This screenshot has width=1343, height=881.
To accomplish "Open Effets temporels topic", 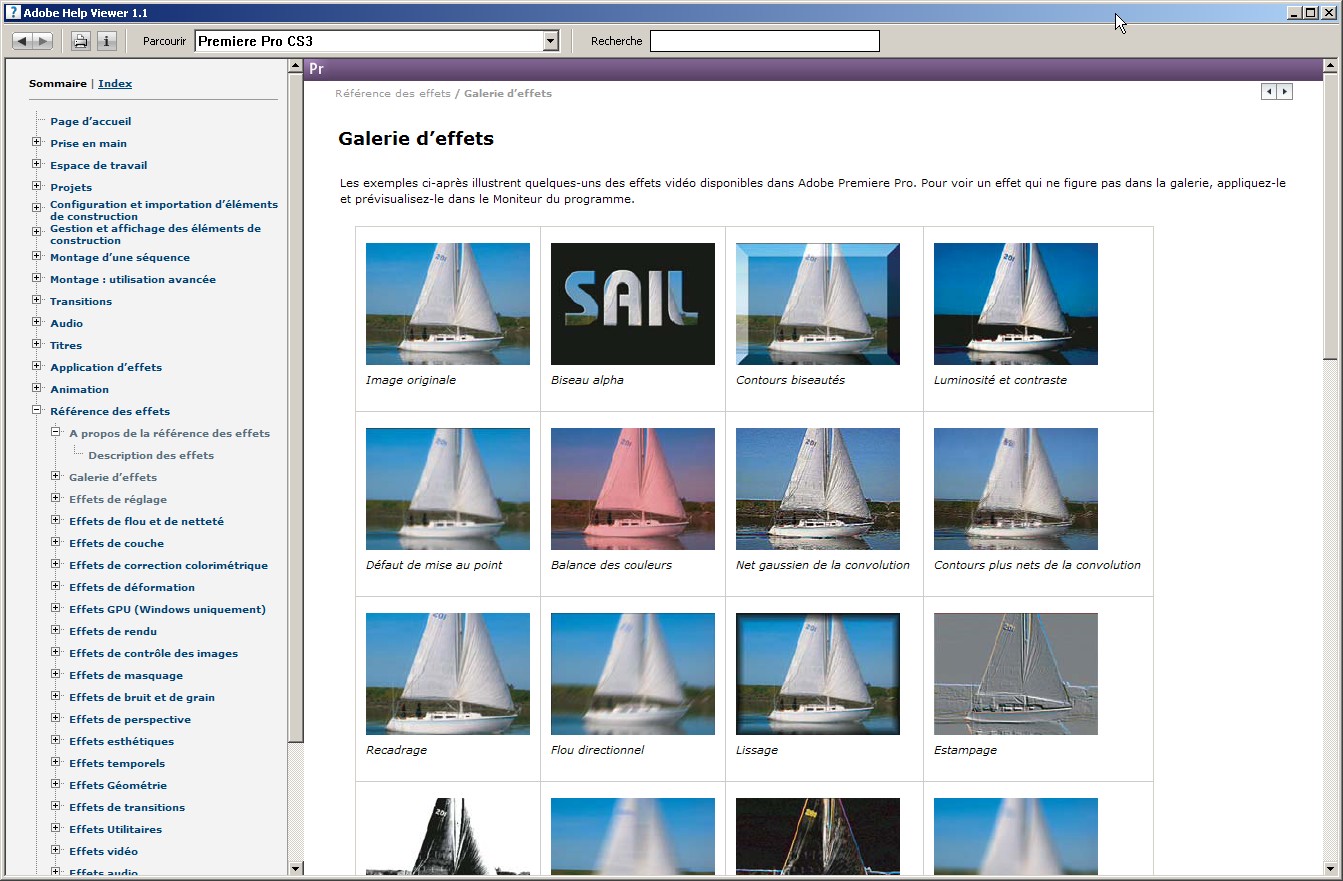I will [x=117, y=764].
